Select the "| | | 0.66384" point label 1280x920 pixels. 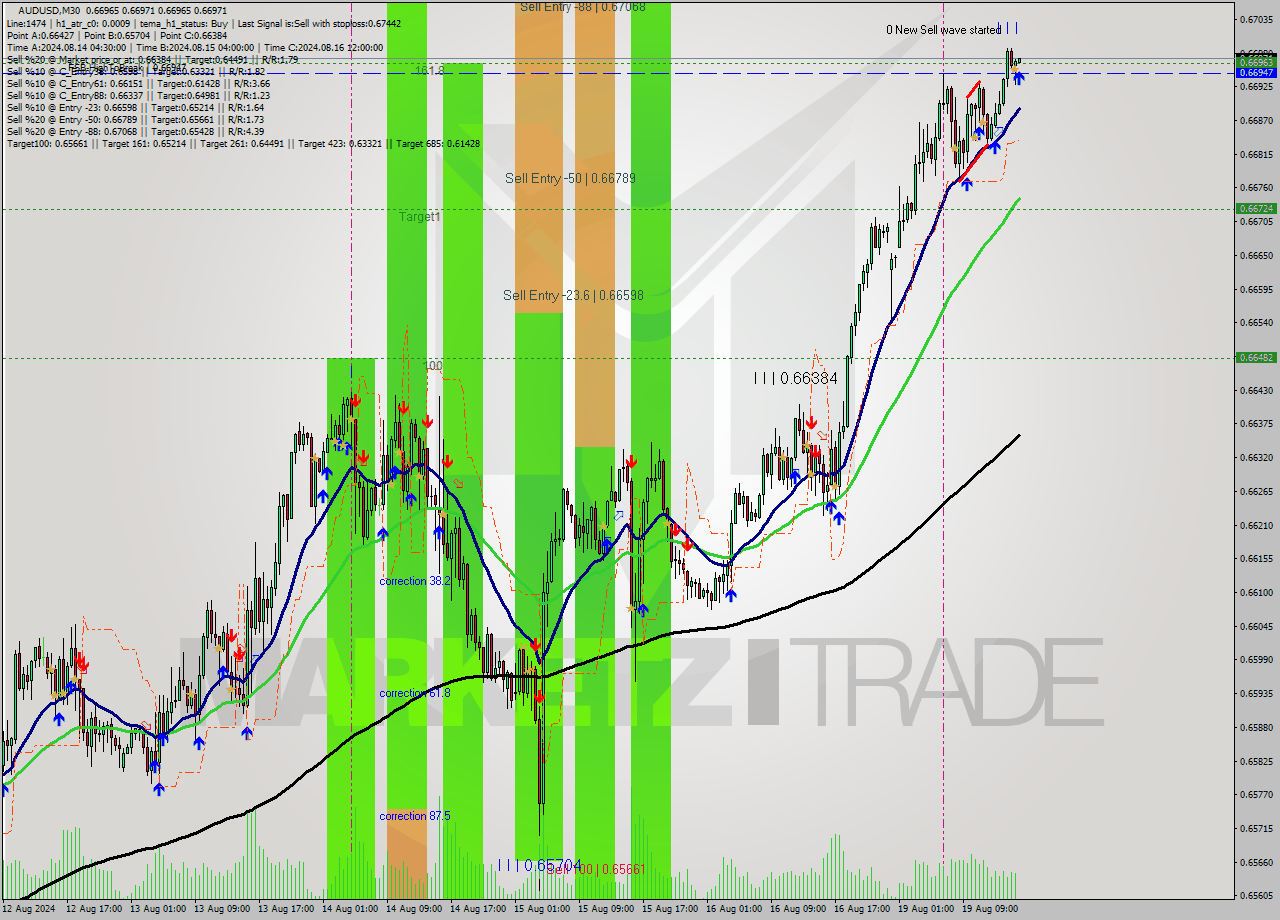point(795,378)
